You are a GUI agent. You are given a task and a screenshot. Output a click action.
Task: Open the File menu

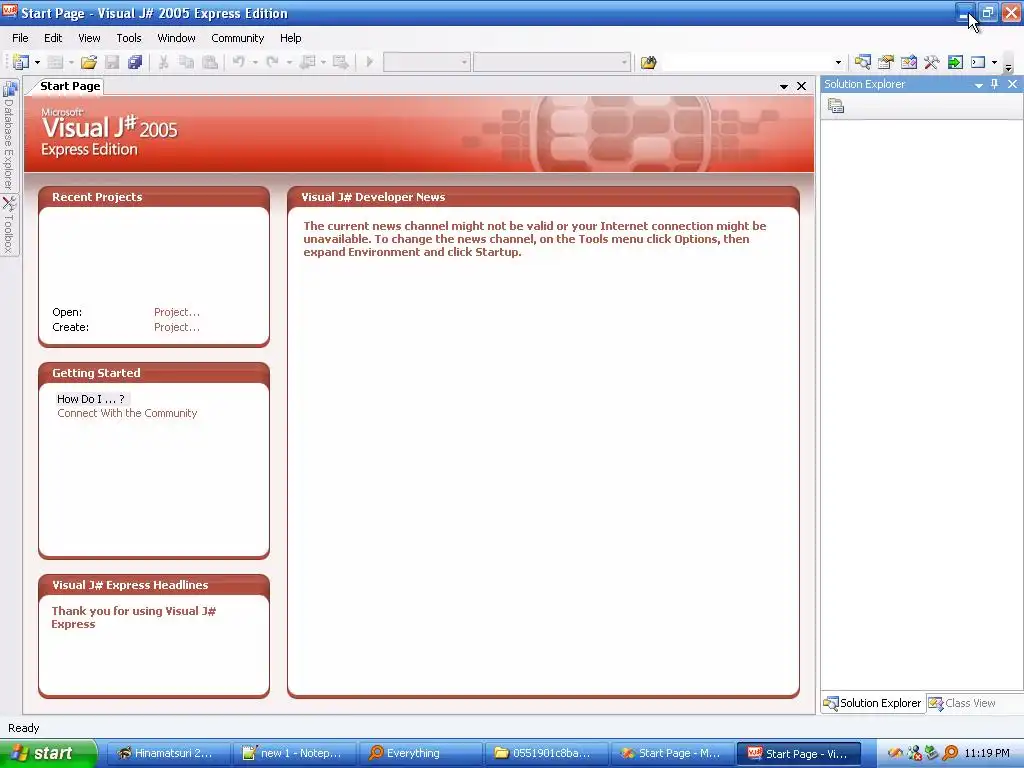[20, 38]
